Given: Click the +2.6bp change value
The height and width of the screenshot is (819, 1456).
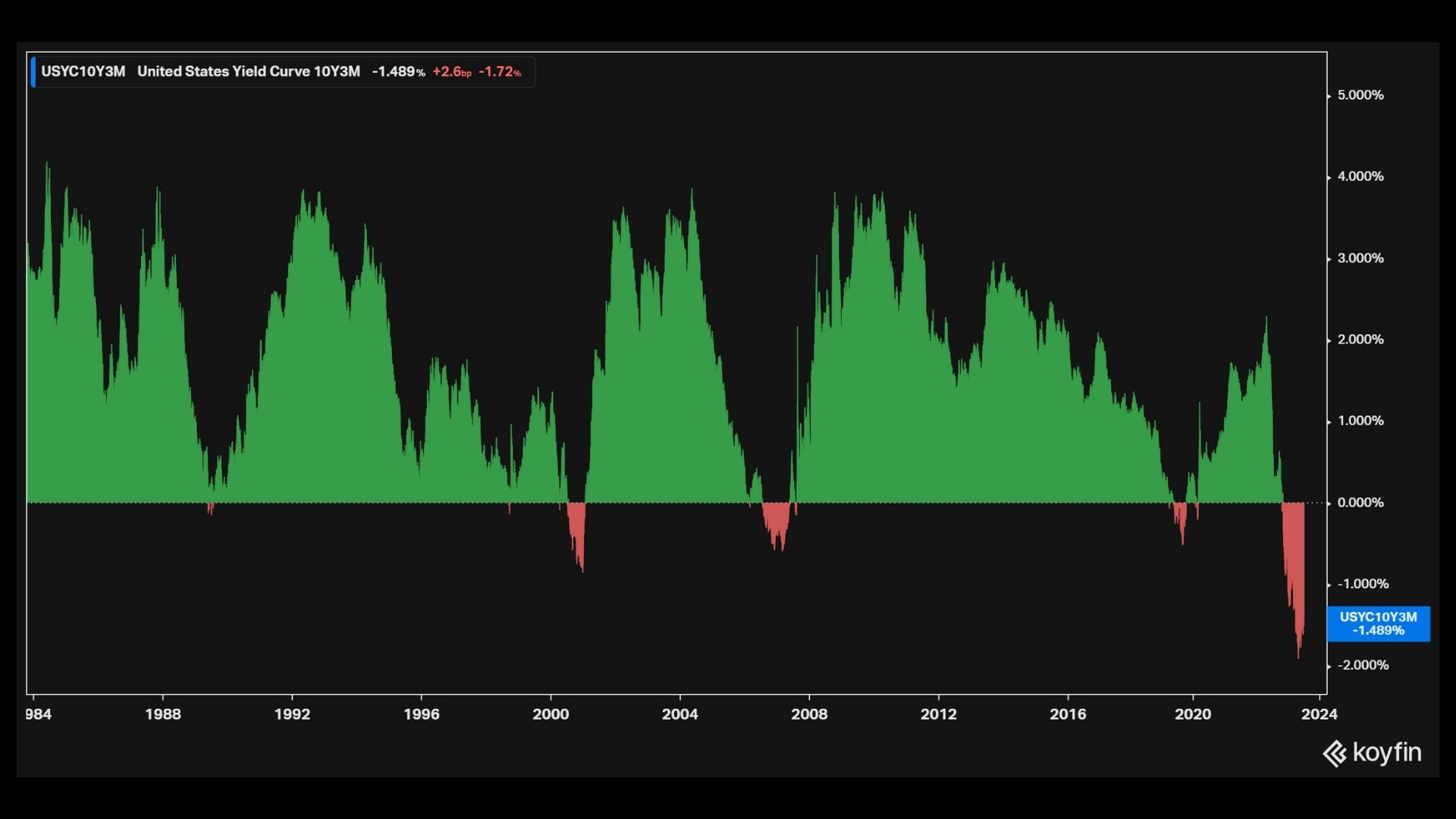Looking at the screenshot, I should coord(451,72).
